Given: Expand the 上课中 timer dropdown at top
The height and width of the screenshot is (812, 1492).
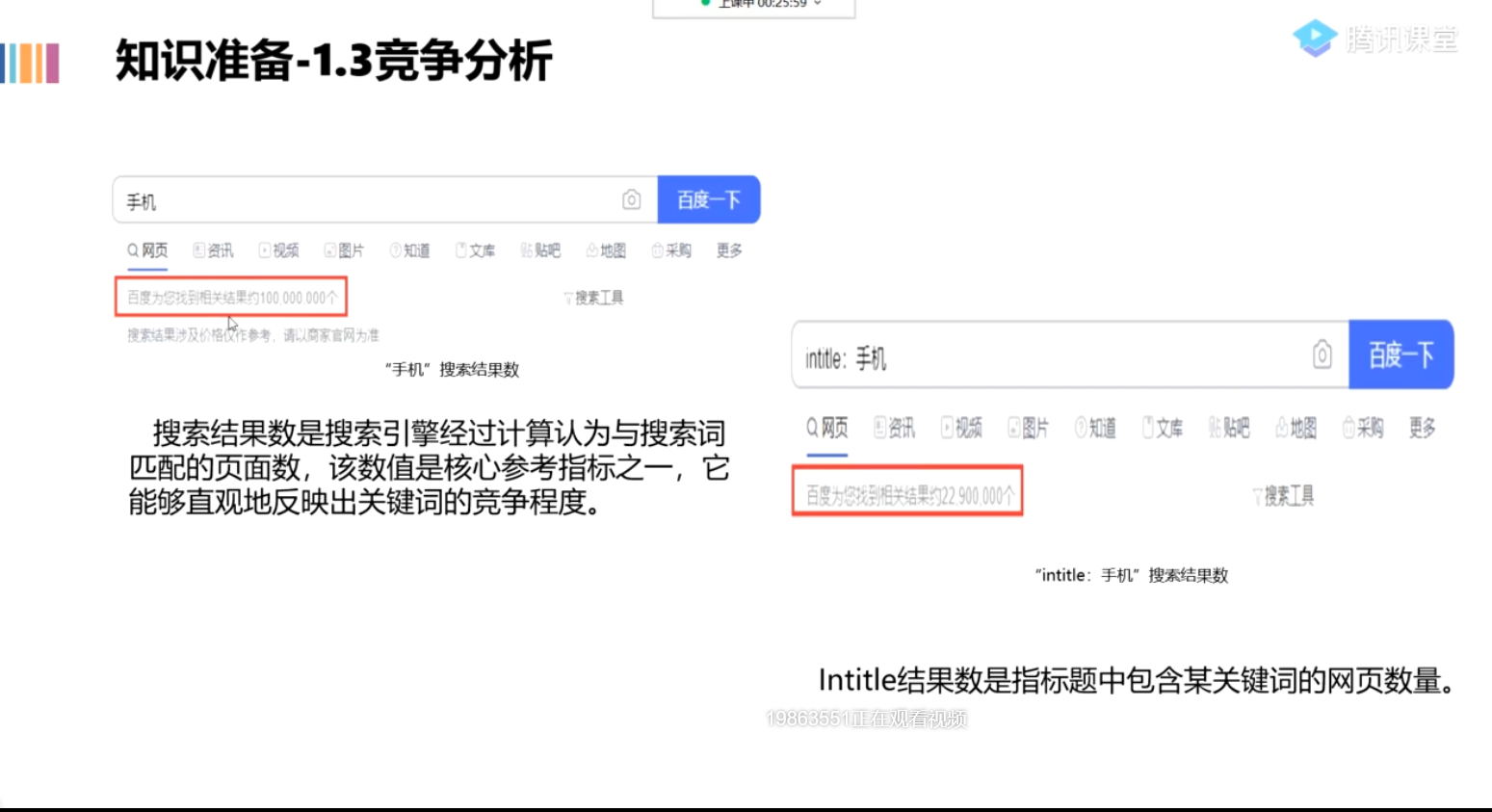Looking at the screenshot, I should (x=818, y=4).
